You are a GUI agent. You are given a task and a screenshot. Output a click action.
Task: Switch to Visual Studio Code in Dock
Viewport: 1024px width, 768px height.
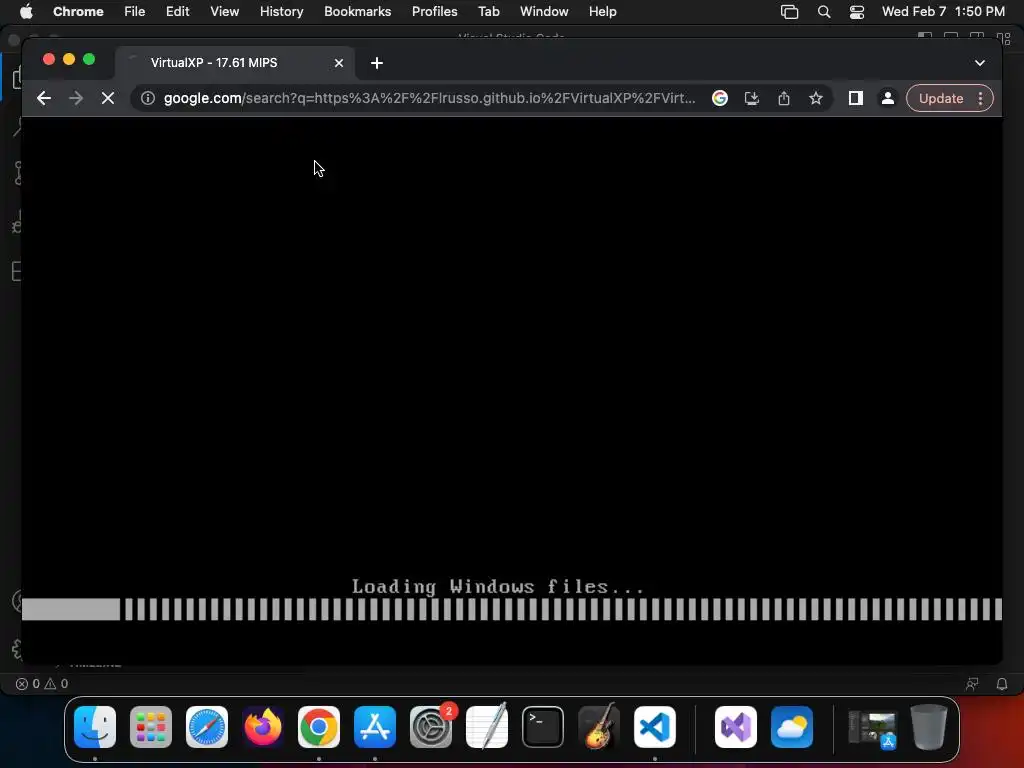click(655, 727)
